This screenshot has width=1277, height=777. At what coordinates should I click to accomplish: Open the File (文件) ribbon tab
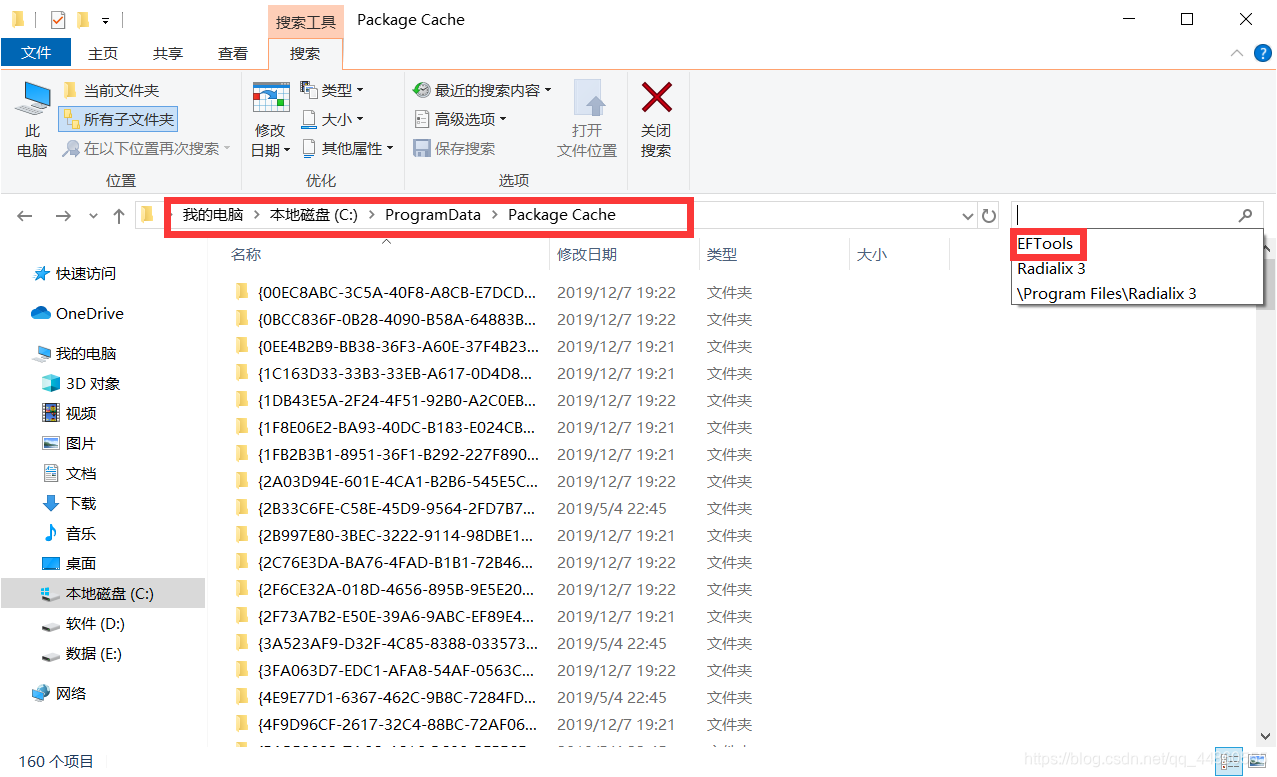coord(36,53)
